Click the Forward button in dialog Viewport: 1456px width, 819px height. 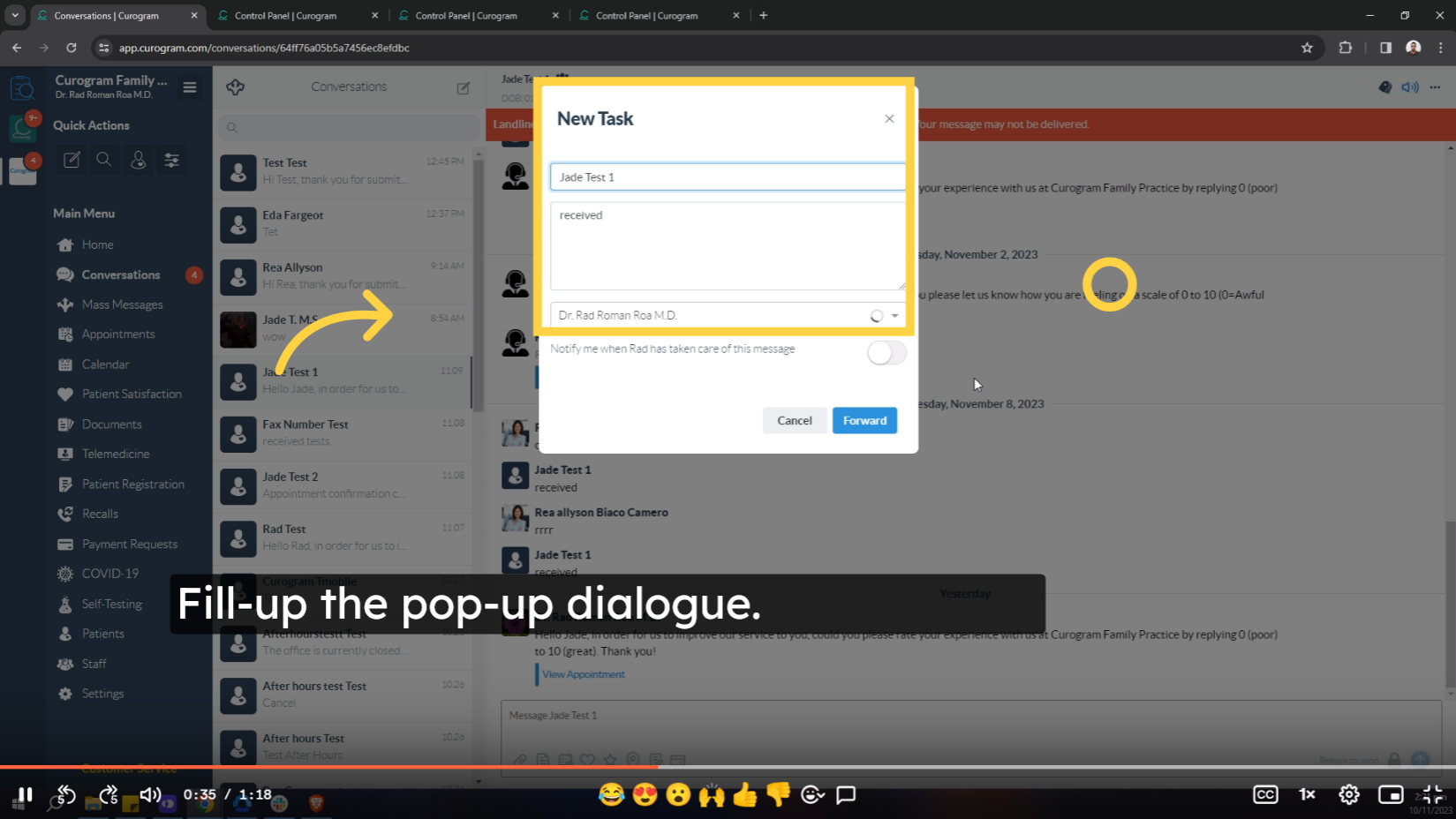click(864, 420)
